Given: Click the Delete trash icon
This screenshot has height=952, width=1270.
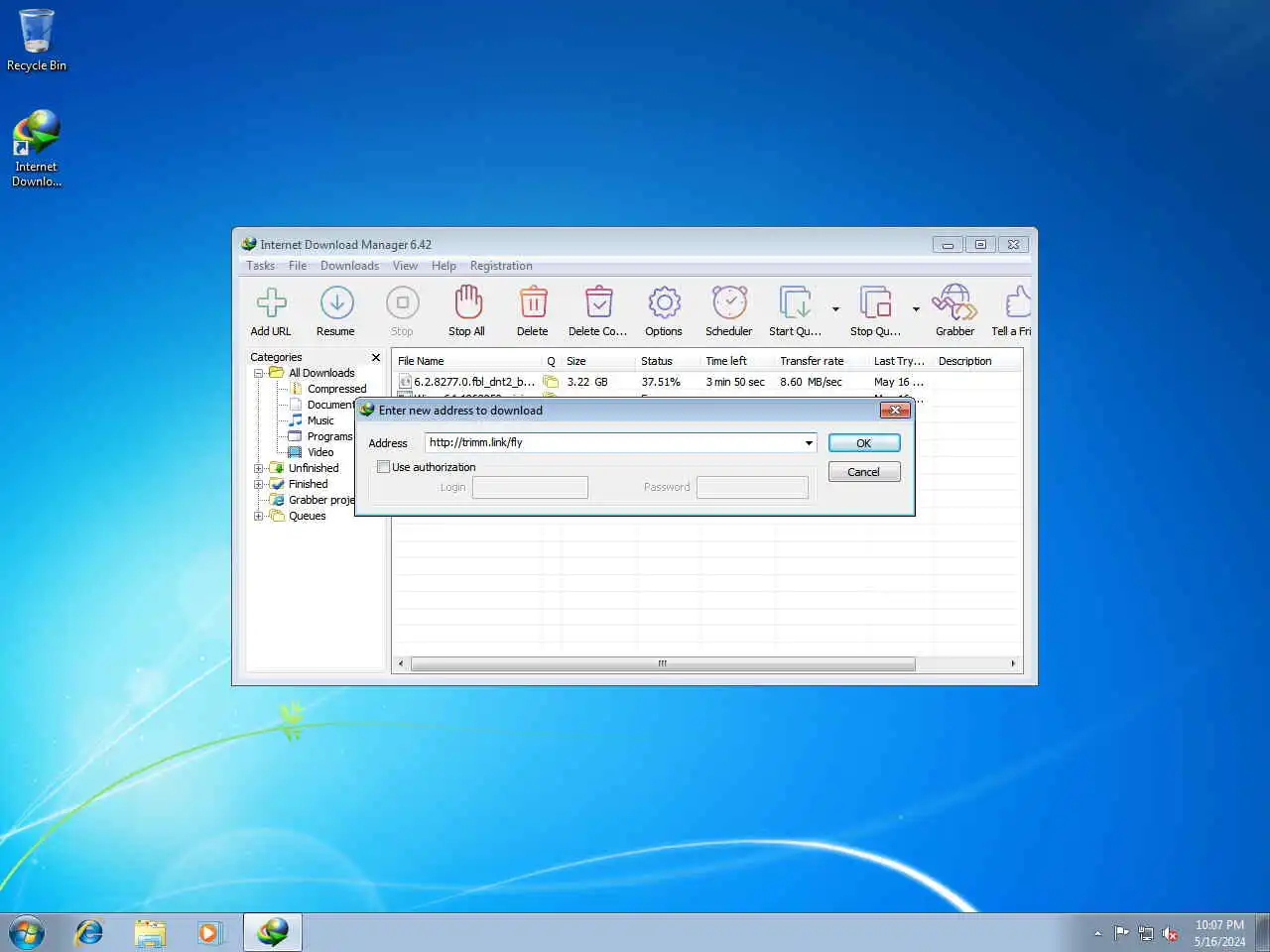Looking at the screenshot, I should (x=533, y=302).
